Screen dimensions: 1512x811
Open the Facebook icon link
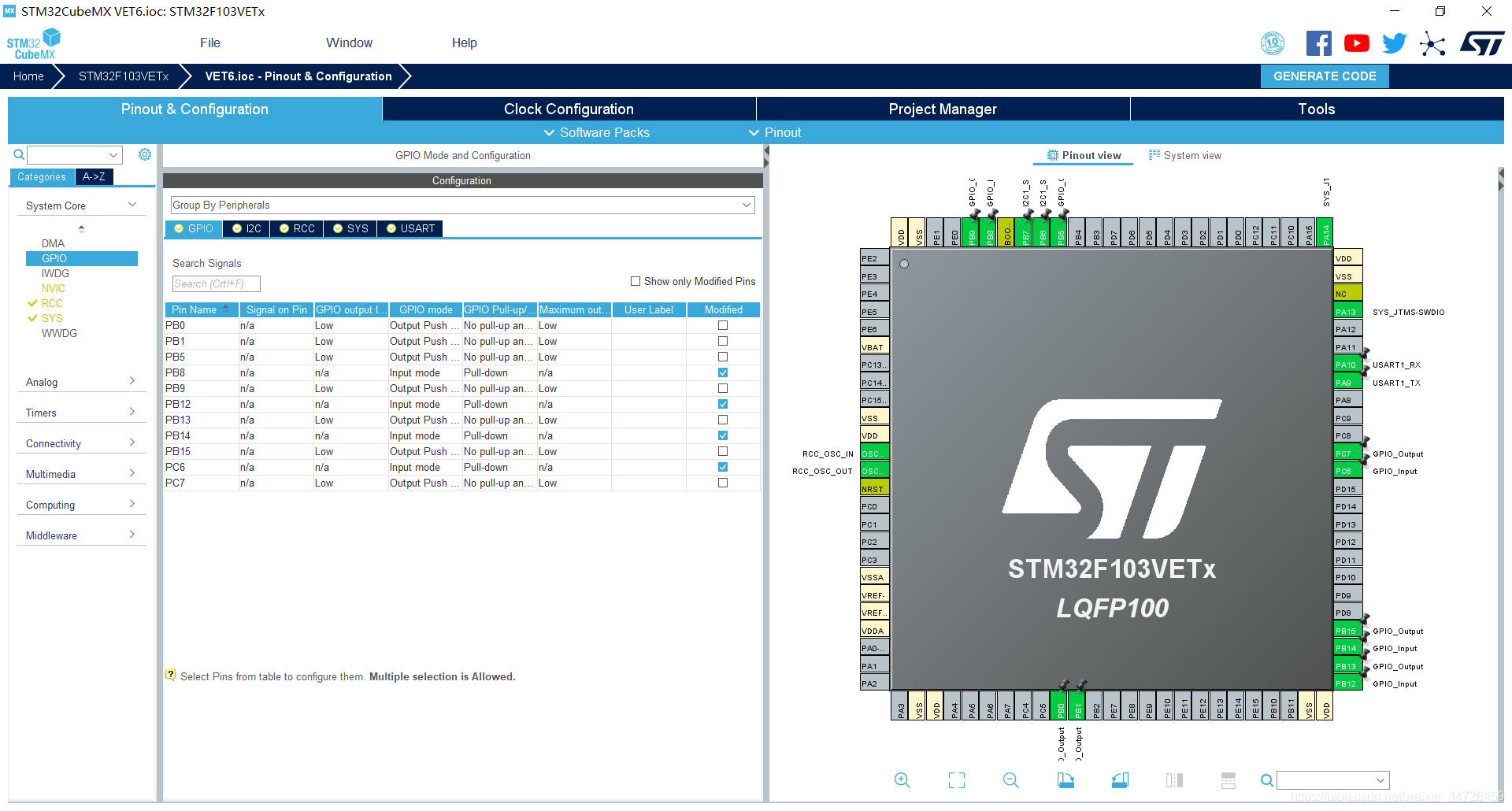click(x=1318, y=43)
